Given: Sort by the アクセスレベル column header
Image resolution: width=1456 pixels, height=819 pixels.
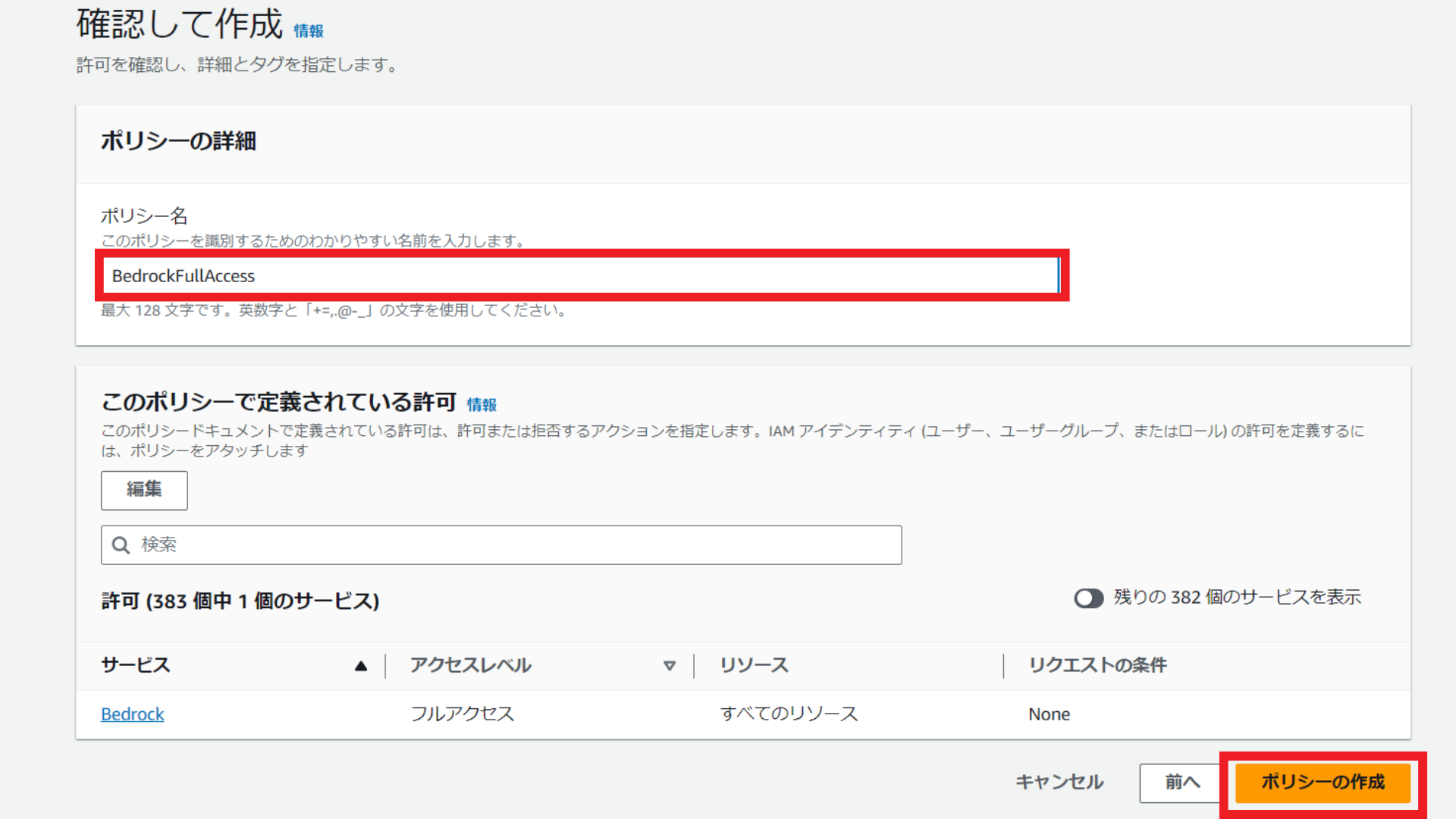Looking at the screenshot, I should point(470,666).
